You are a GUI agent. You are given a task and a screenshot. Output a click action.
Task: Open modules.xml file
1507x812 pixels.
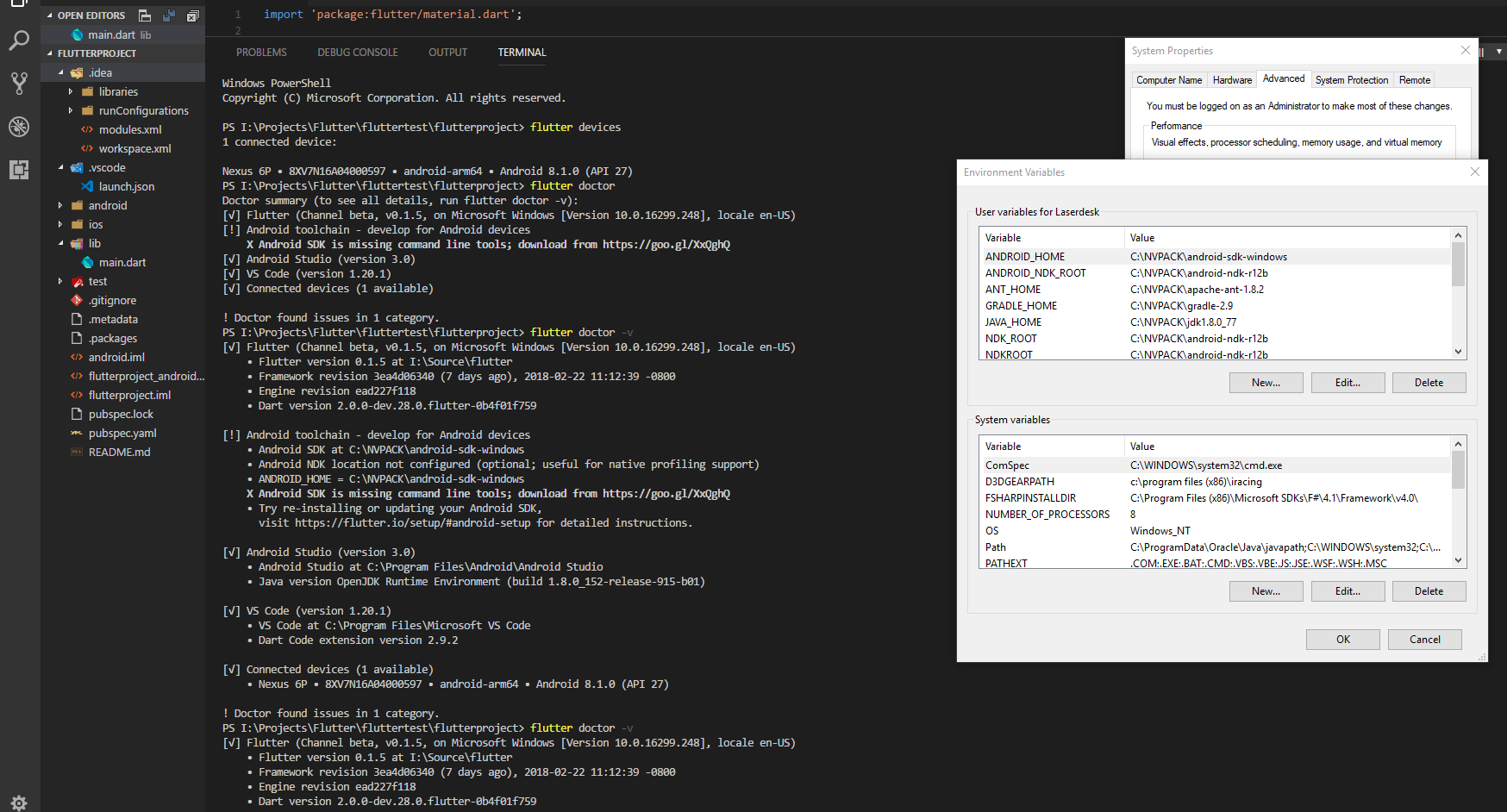(x=122, y=129)
